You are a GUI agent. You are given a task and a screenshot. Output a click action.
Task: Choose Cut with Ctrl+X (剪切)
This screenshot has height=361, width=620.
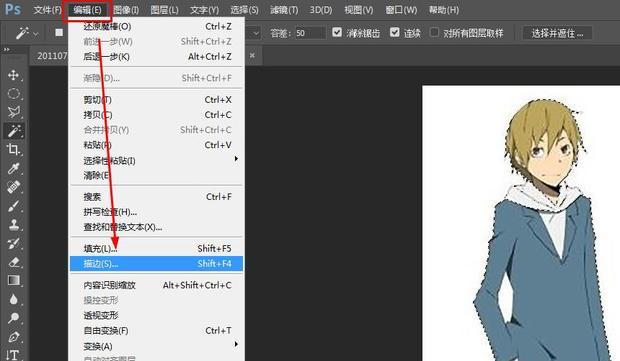tap(157, 100)
